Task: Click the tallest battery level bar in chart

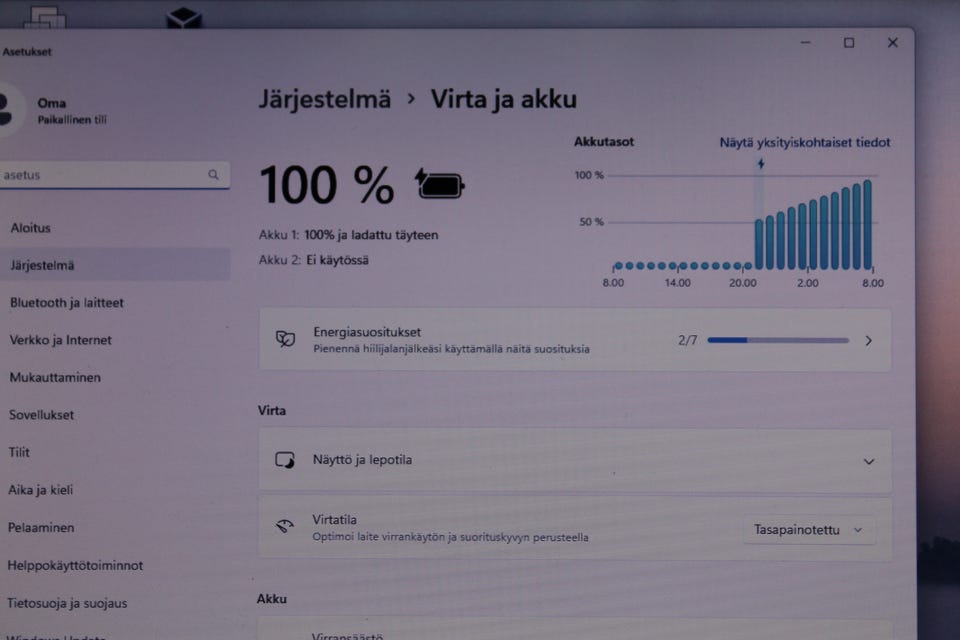Action: point(867,225)
